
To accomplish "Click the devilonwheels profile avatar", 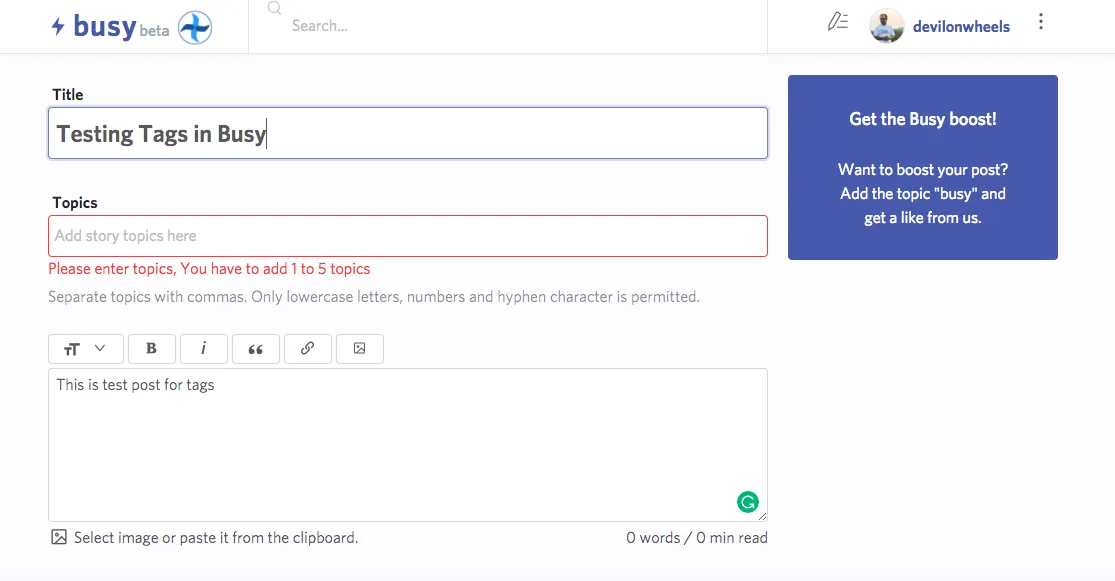I will click(887, 26).
